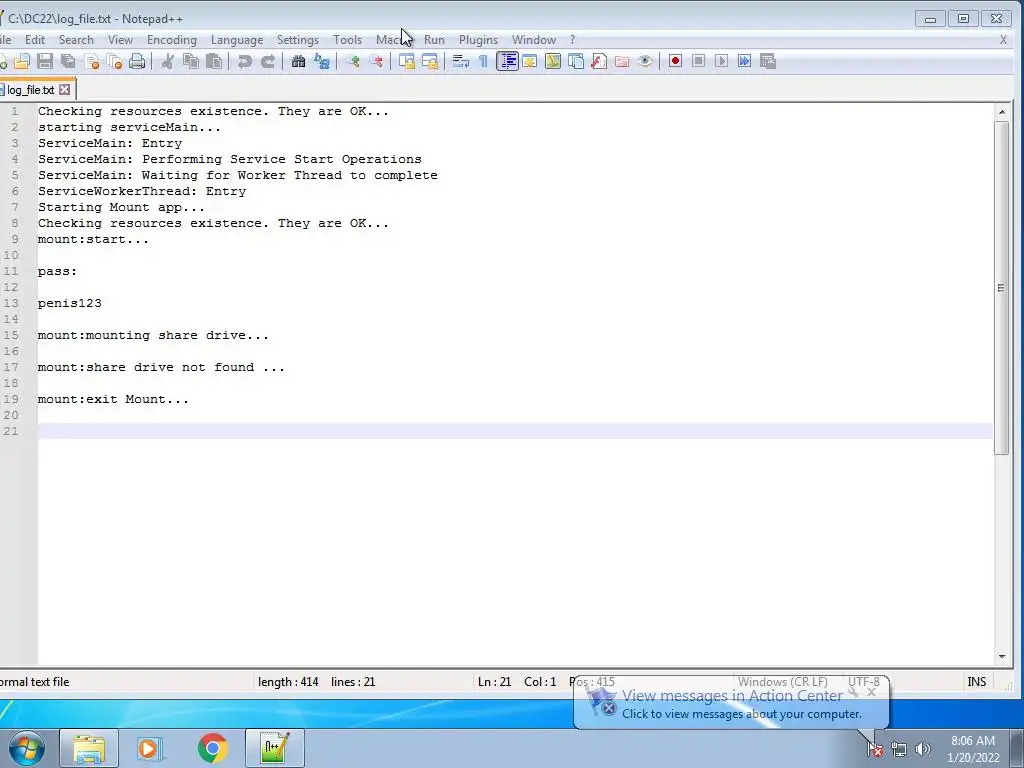This screenshot has height=768, width=1024.
Task: Open File Explorer from taskbar
Action: [x=89, y=748]
